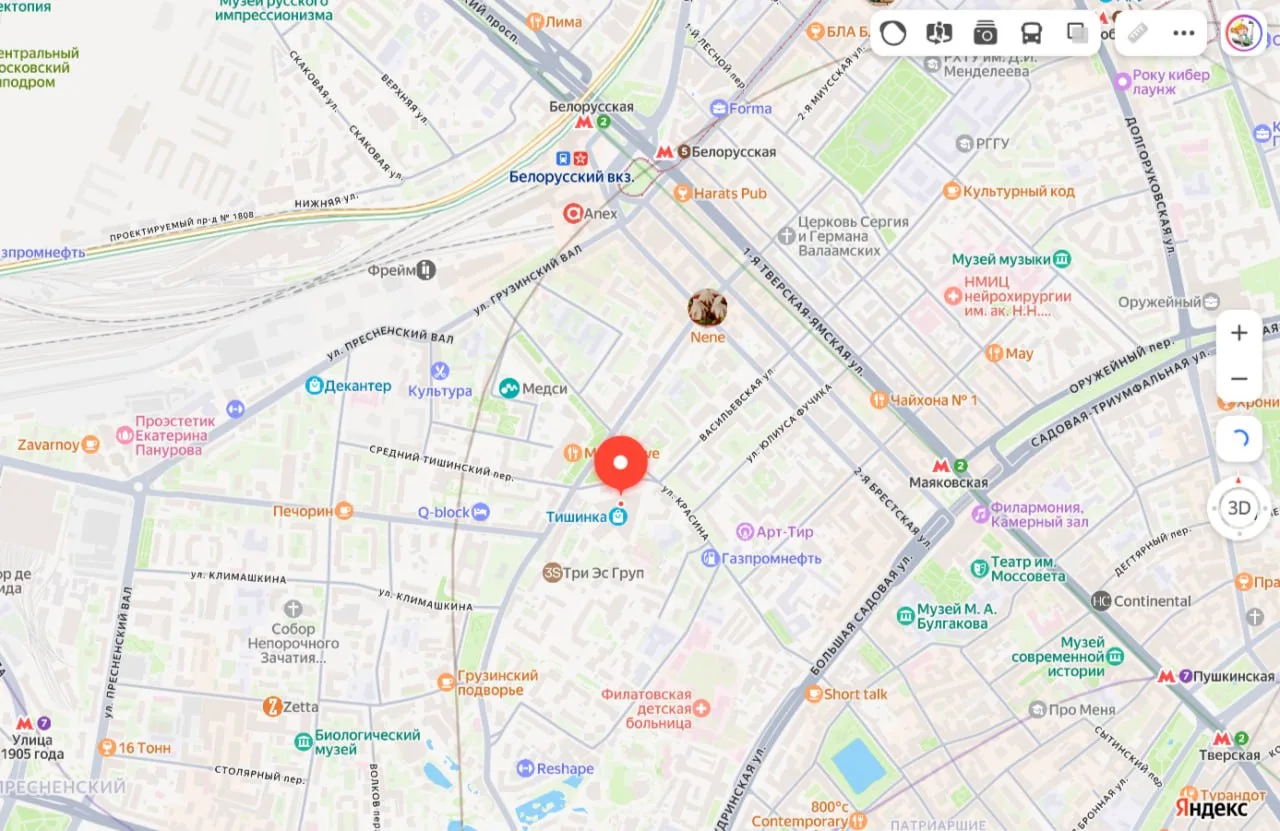Expand the three-dots more menu
1280x831 pixels.
pos(1184,33)
